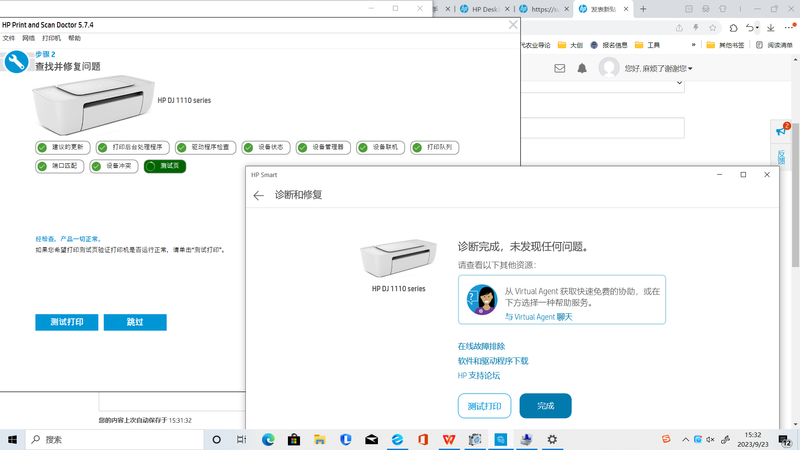
Task: Open WPS Office from the taskbar
Action: pyautogui.click(x=449, y=439)
